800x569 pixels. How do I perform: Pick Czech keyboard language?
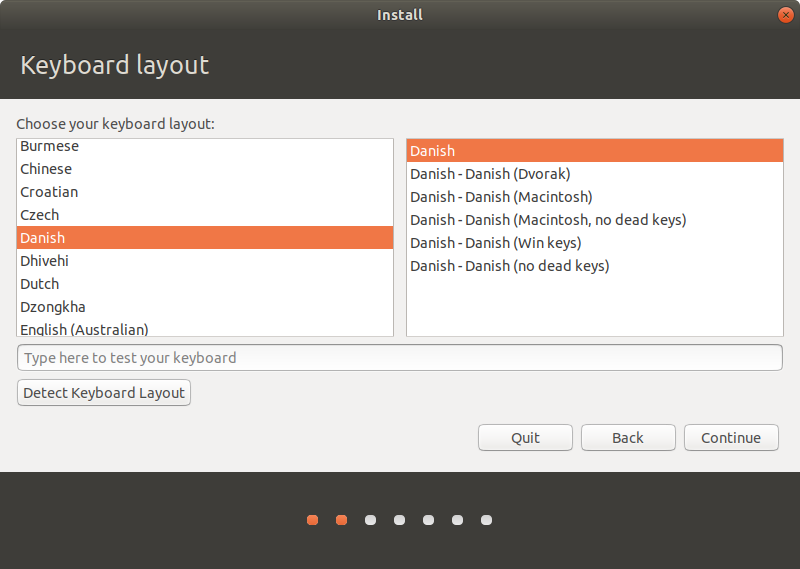point(205,215)
